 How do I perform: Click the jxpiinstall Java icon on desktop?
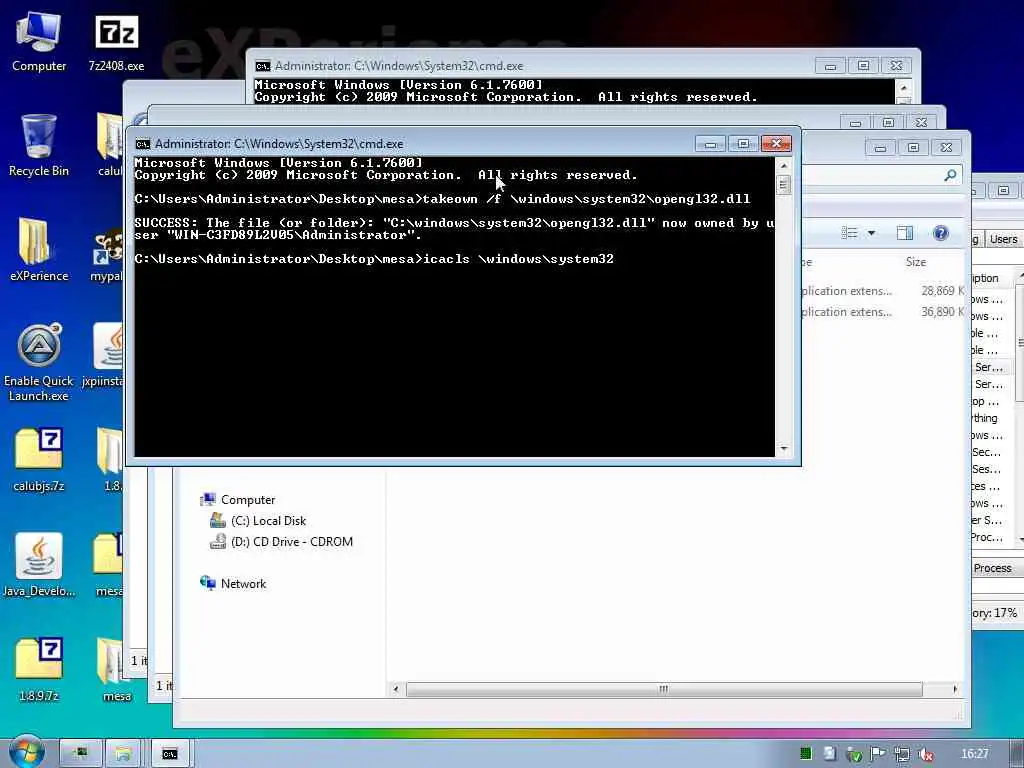pos(104,355)
